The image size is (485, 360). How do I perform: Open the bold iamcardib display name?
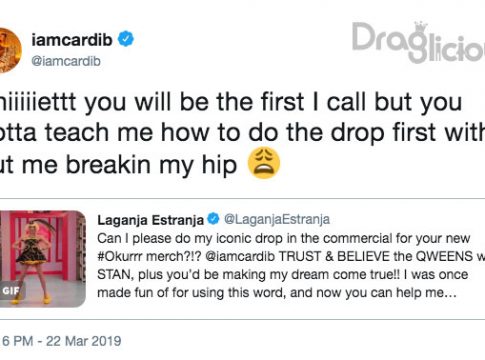(x=72, y=40)
